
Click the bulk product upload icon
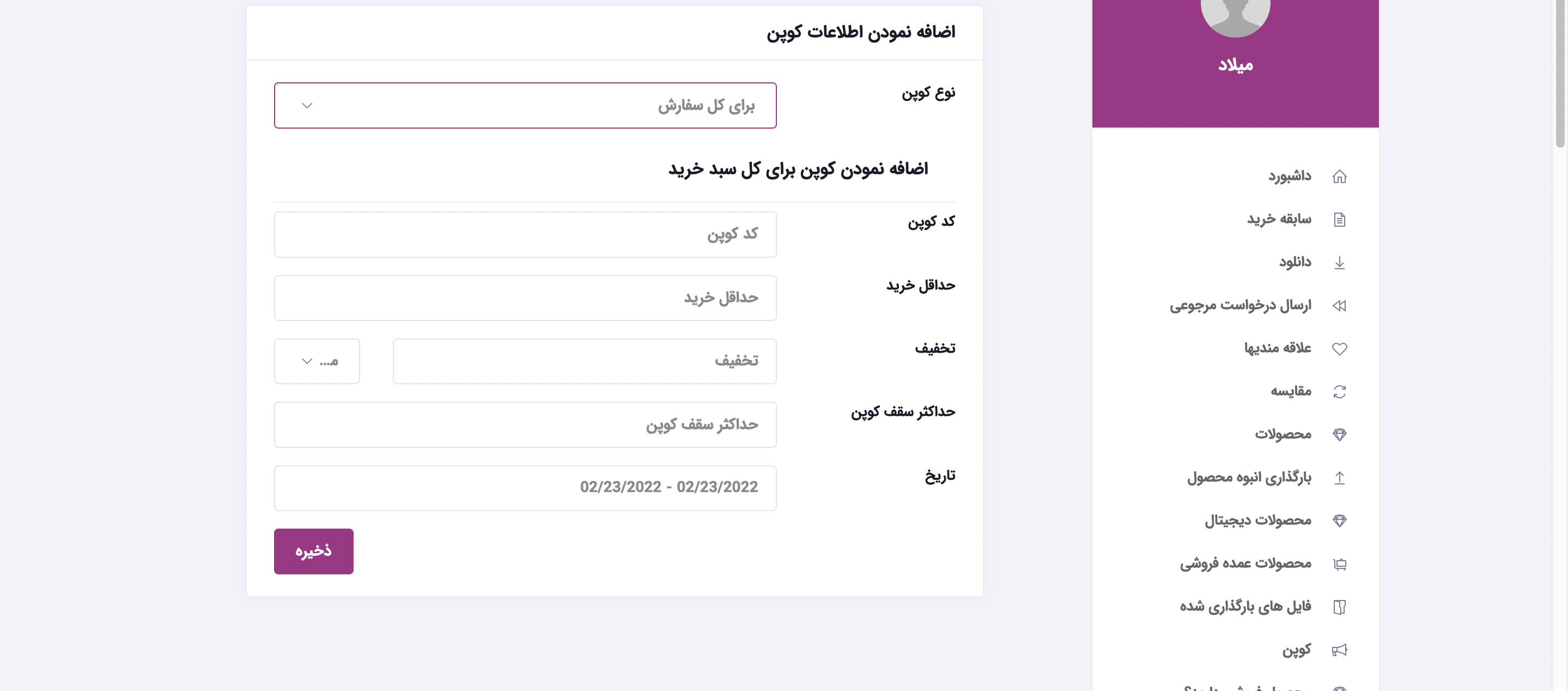pyautogui.click(x=1340, y=477)
